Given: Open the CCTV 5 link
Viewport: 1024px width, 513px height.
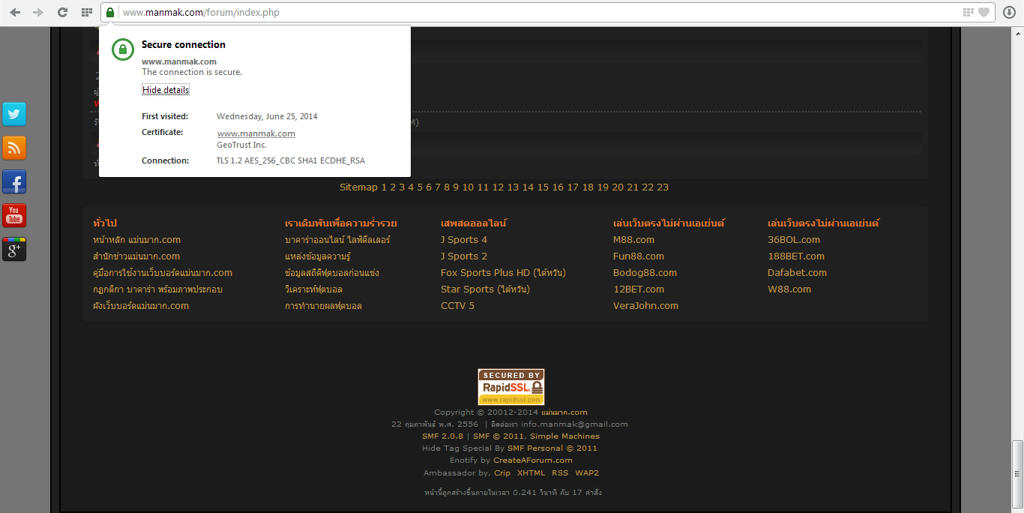Looking at the screenshot, I should click(x=458, y=305).
